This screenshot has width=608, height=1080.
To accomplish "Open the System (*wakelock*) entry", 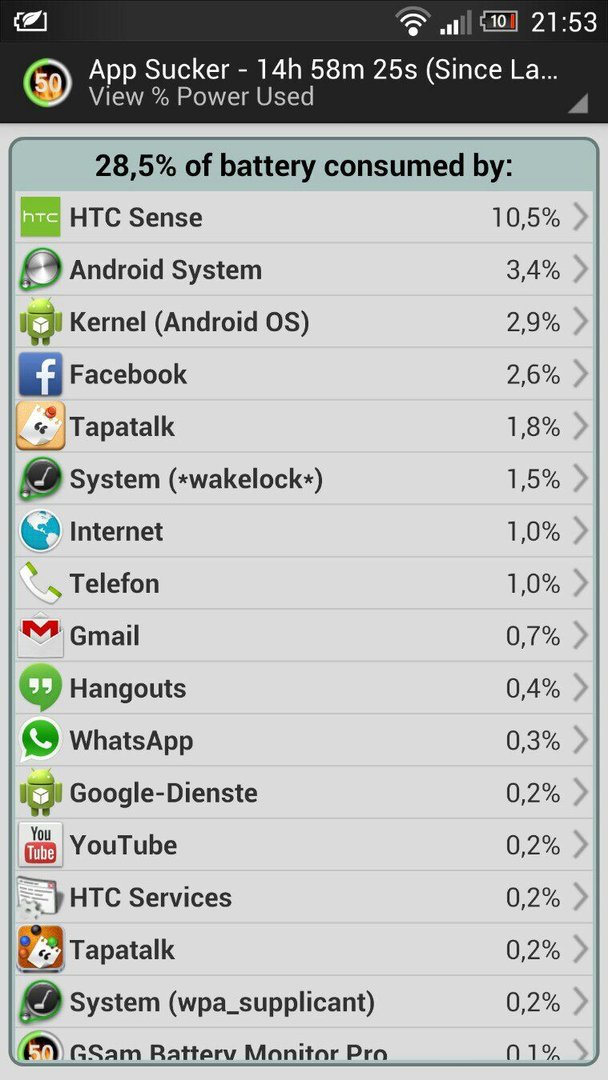I will (304, 479).
